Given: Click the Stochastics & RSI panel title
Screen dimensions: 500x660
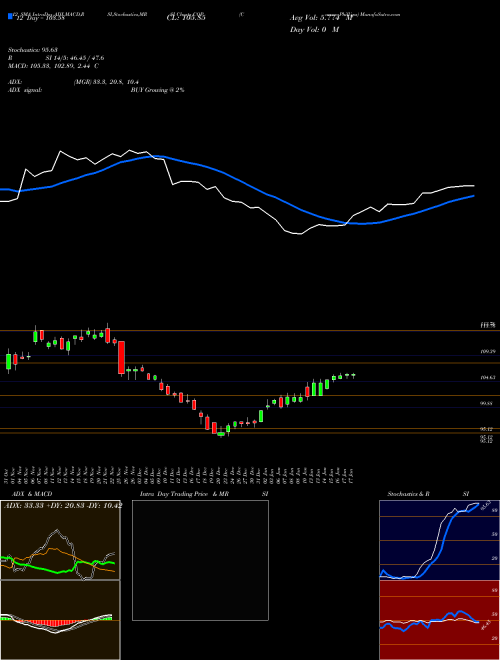Looking at the screenshot, I should [428, 494].
